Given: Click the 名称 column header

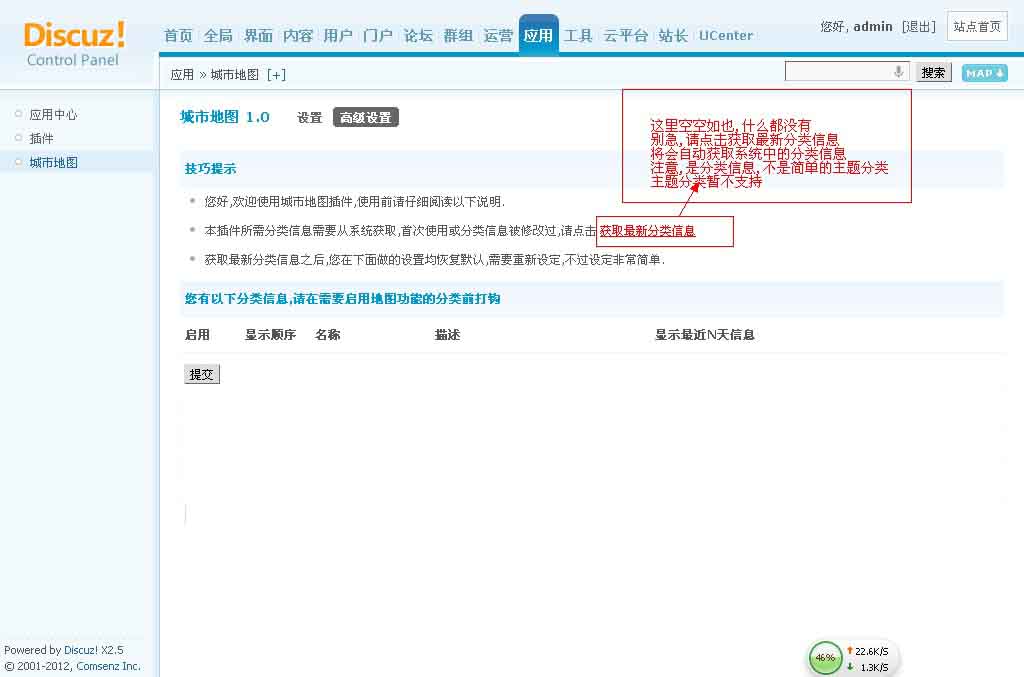Looking at the screenshot, I should coord(328,335).
